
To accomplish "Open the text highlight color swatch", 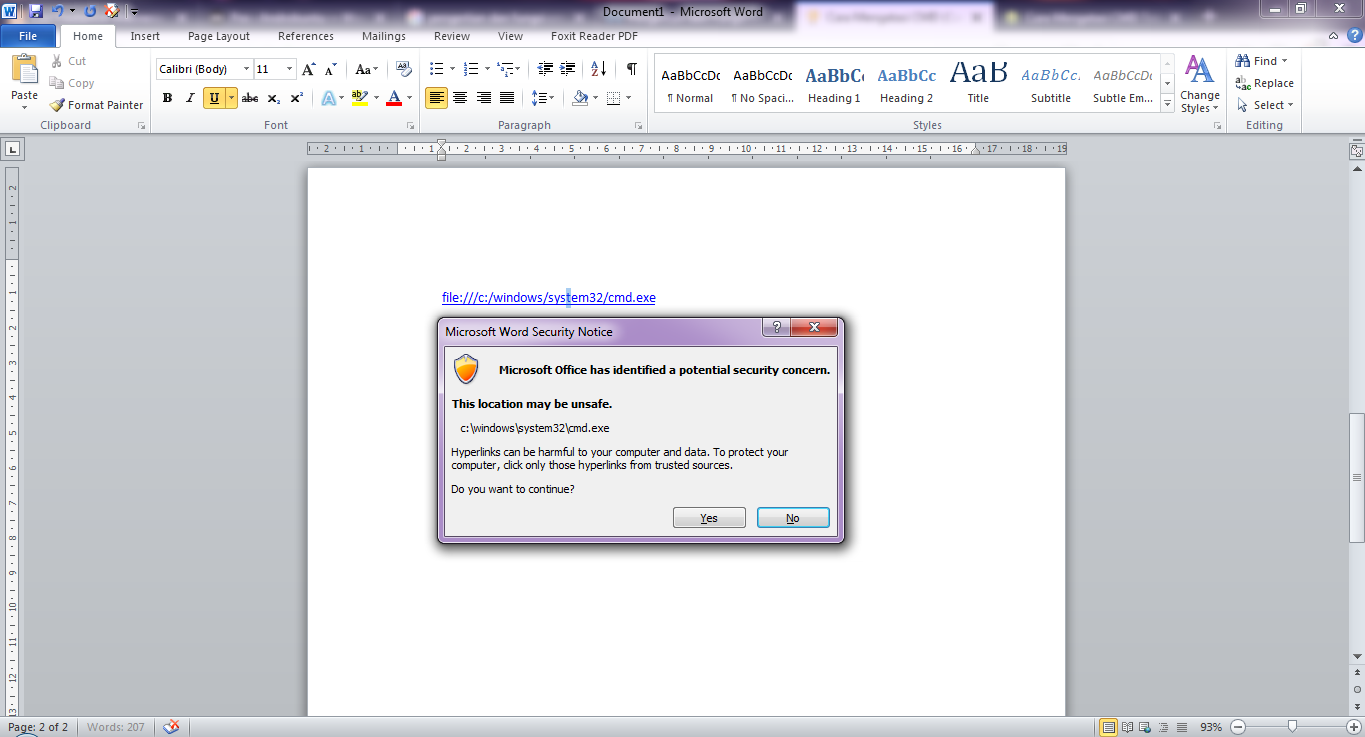I will coord(361,98).
